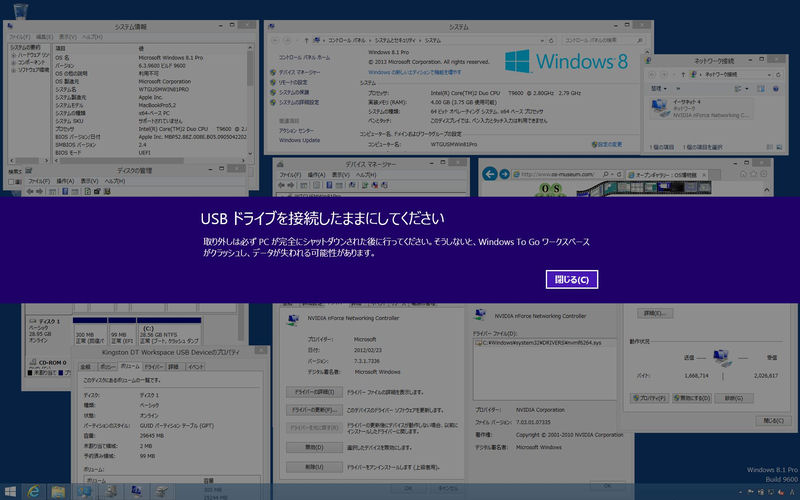Click refresh icon in Internet Explorer address bar
This screenshot has width=800, height=500.
point(619,174)
